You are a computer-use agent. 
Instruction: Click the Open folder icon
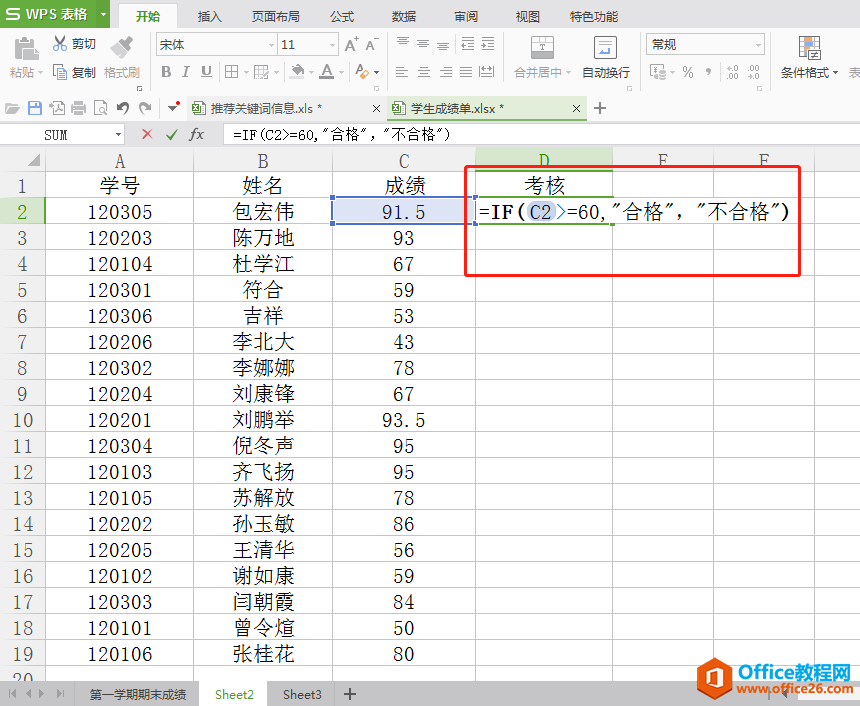(12, 108)
